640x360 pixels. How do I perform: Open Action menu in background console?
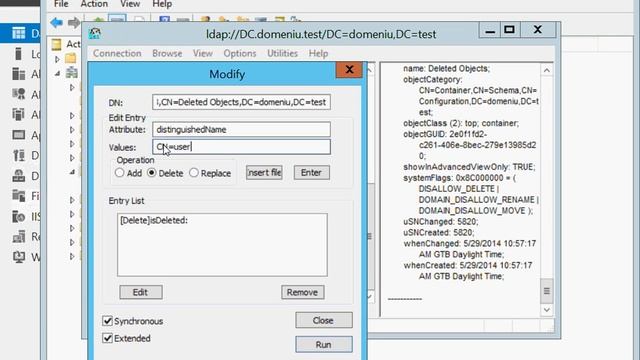(x=94, y=4)
